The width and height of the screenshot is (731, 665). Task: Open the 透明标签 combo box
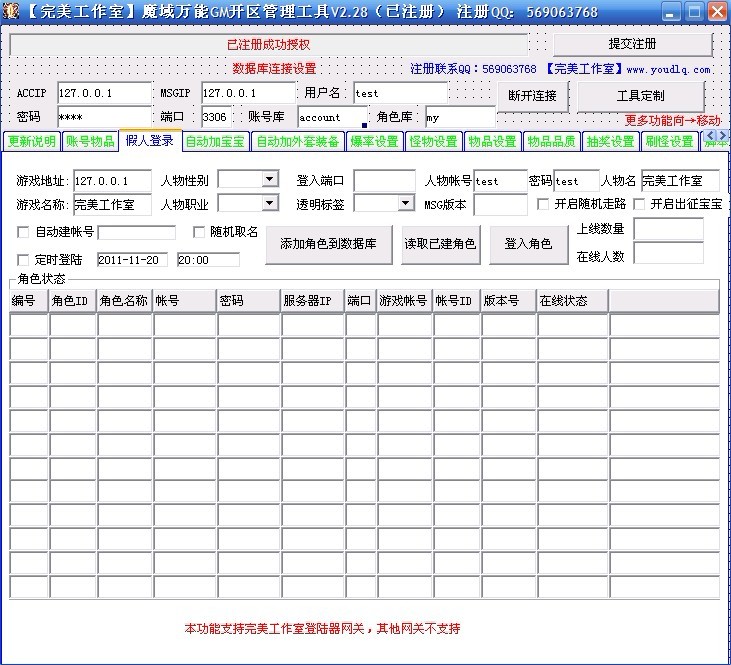coord(405,204)
